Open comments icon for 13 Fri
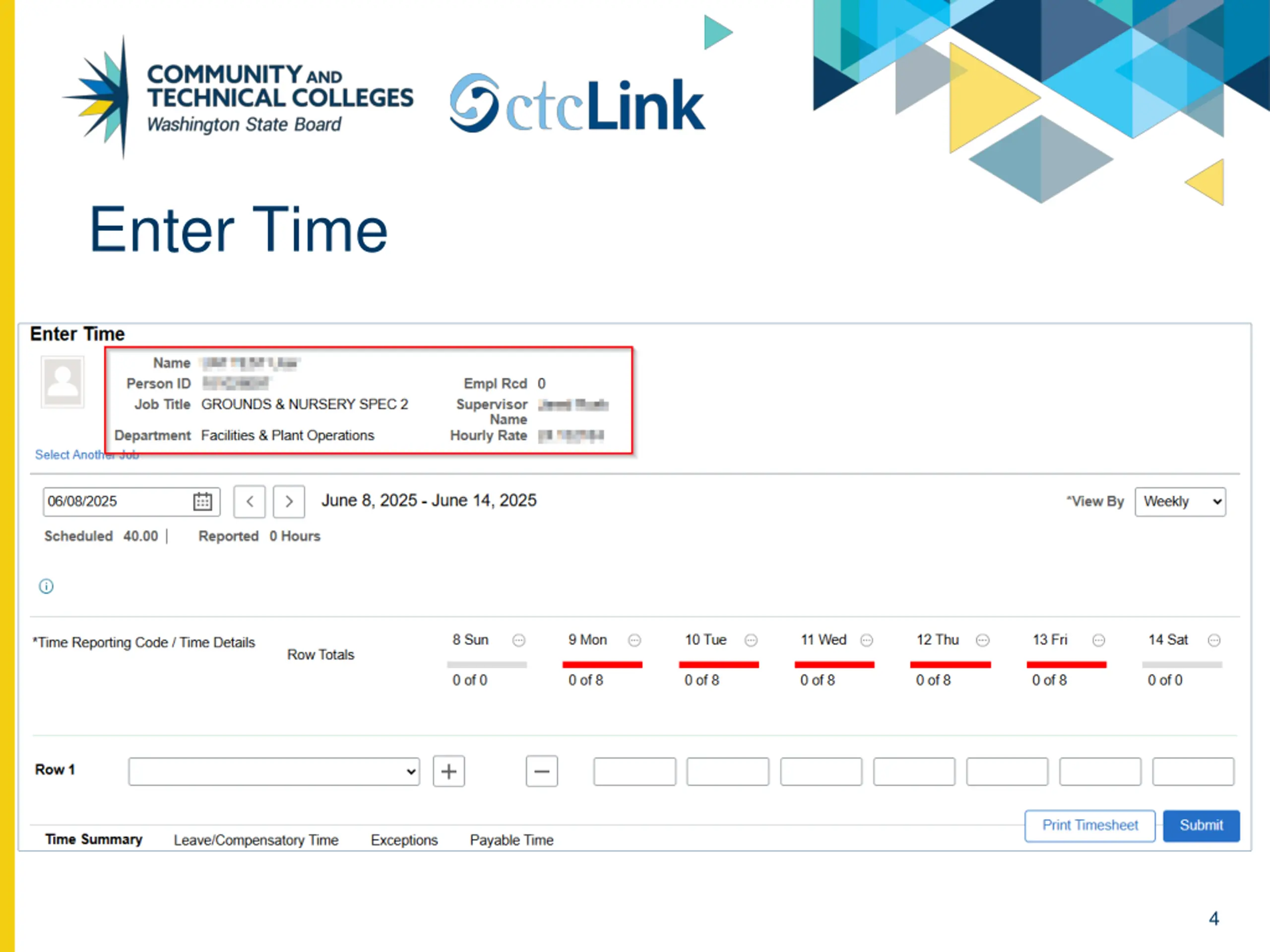Viewport: 1270px width, 952px height. pos(1099,640)
